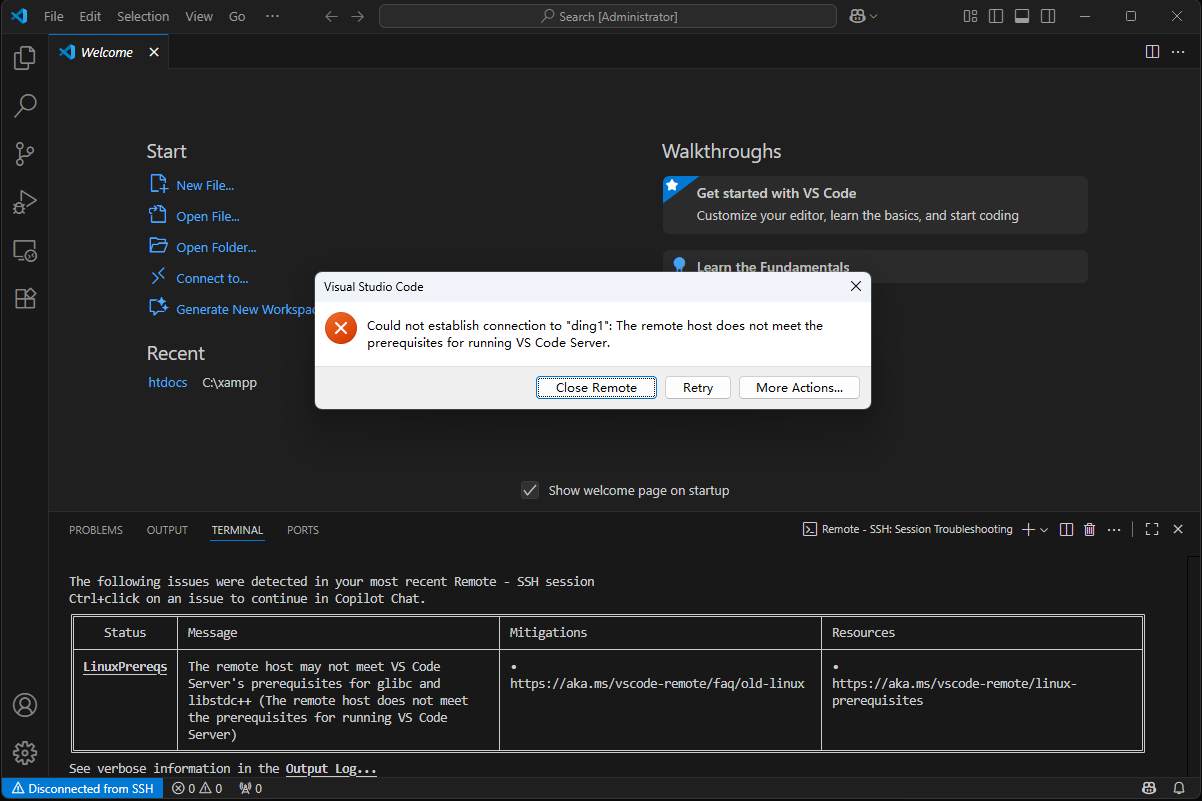Select the TERMINAL tab
Screen dimensions: 1202x801
(x=237, y=530)
